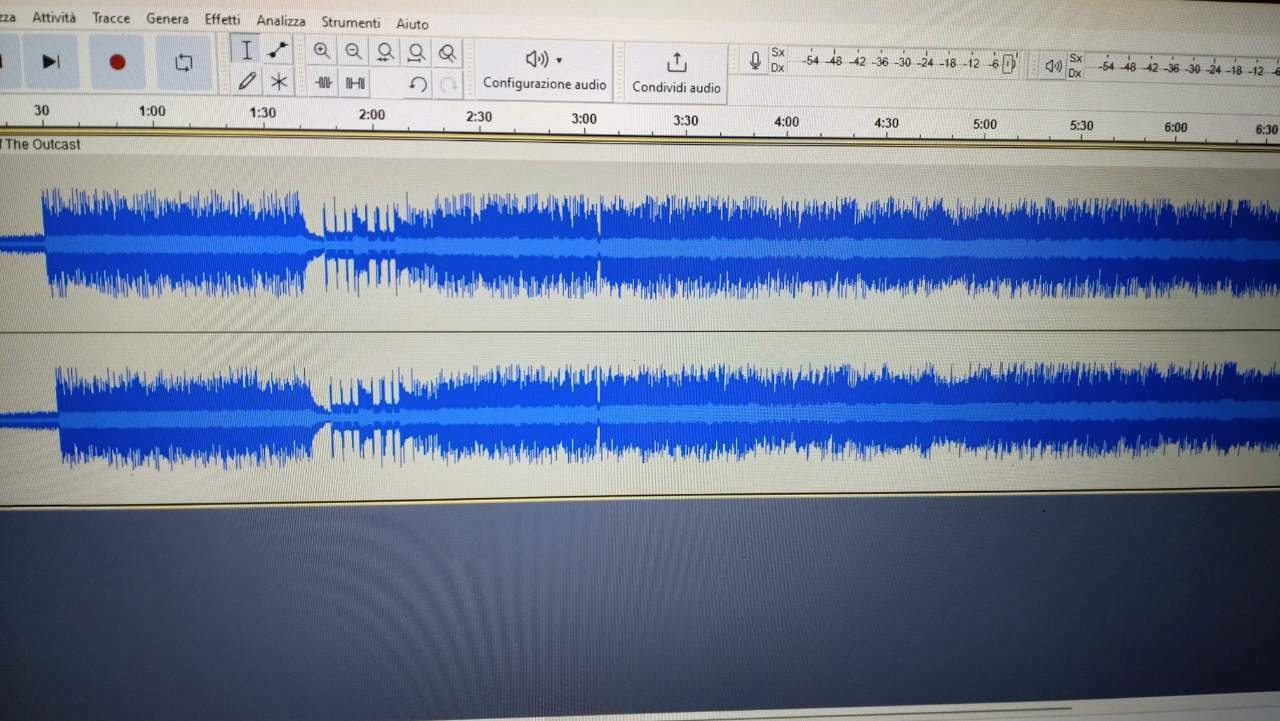Select the Selection (I-beam) tool
1280x721 pixels.
pyautogui.click(x=246, y=50)
